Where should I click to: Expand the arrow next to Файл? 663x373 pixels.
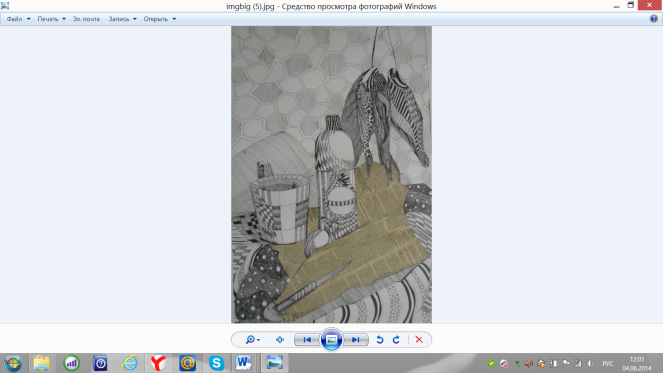29,19
